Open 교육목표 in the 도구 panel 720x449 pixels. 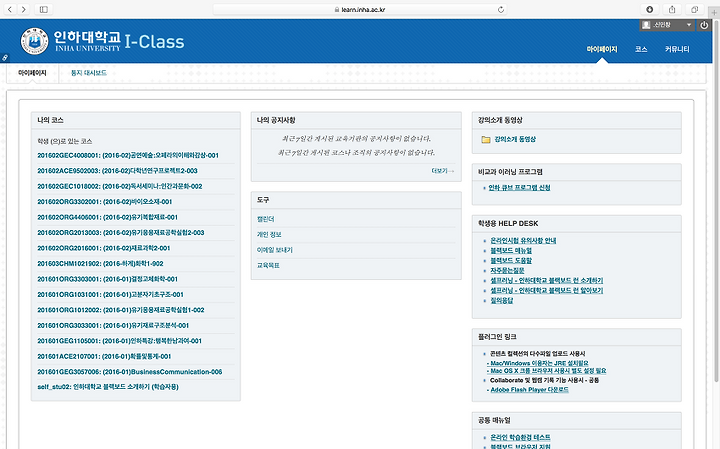(268, 266)
